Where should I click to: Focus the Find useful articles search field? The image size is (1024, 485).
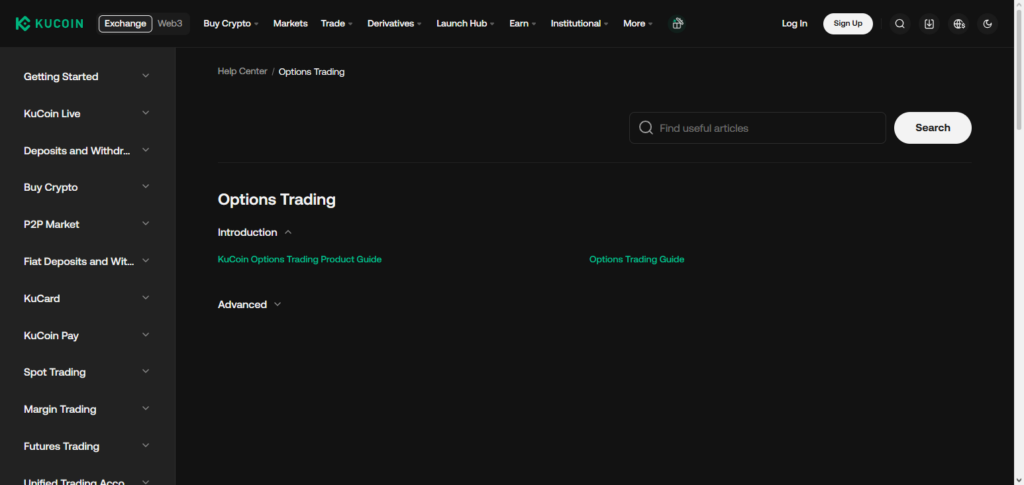point(757,128)
